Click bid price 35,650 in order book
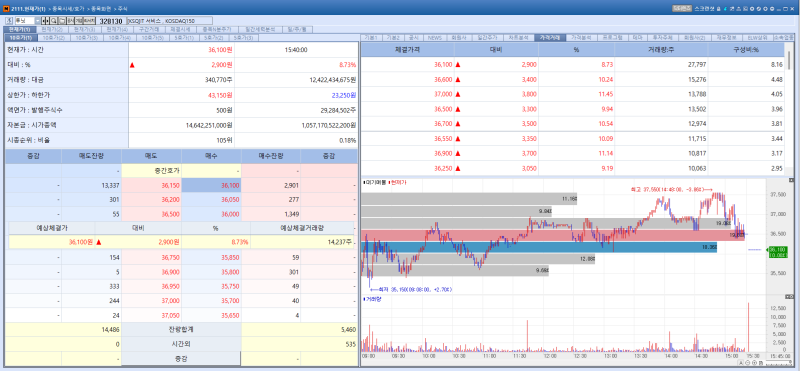 pos(211,315)
